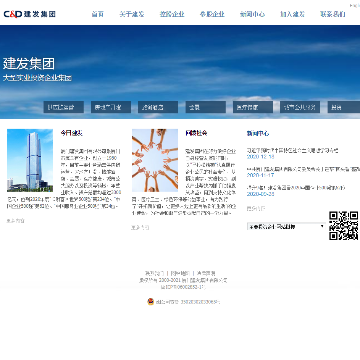This screenshot has width=360, height=360.
Task: Click the skyscraper building thumbnail
Action: (x=30, y=160)
